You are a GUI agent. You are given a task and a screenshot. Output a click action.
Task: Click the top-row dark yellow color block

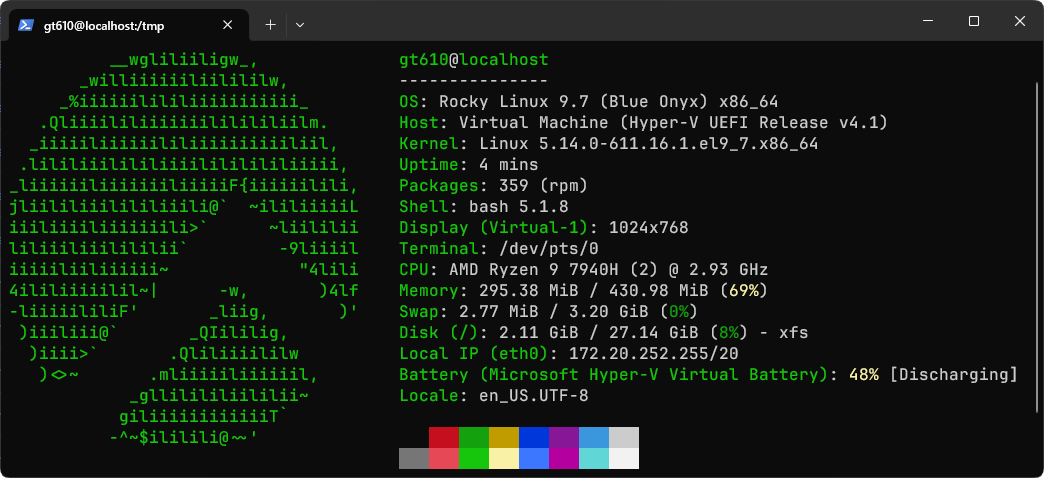(x=503, y=437)
